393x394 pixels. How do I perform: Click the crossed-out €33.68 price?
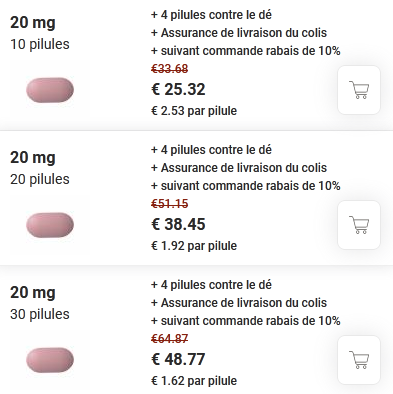click(170, 69)
